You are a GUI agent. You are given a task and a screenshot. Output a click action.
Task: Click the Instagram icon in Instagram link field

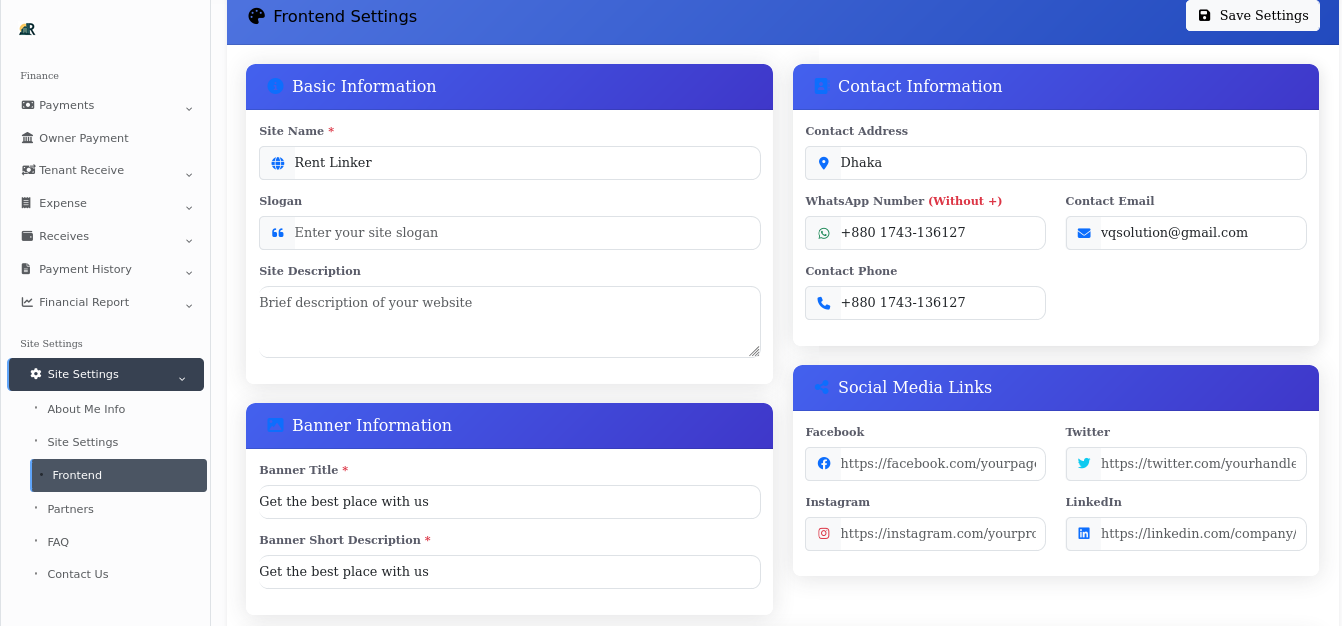pos(823,533)
